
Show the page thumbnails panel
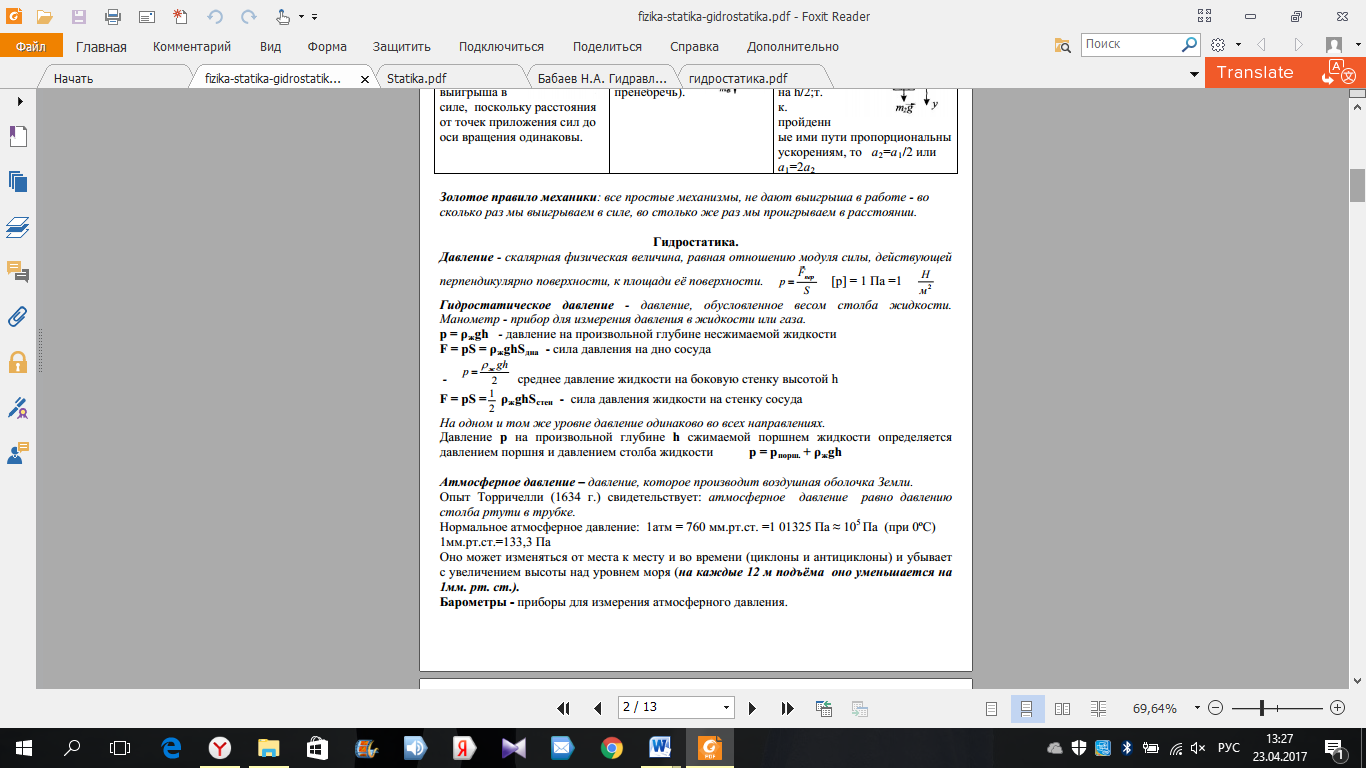18,181
